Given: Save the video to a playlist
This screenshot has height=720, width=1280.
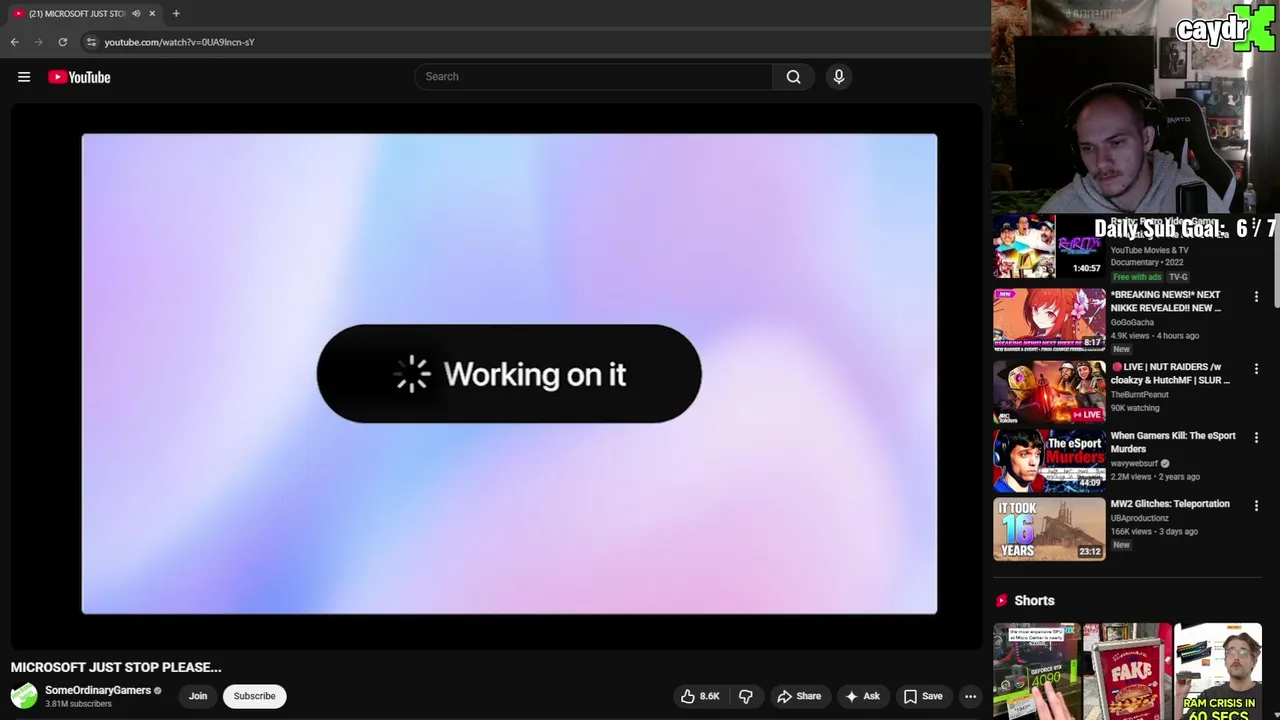Looking at the screenshot, I should [923, 696].
